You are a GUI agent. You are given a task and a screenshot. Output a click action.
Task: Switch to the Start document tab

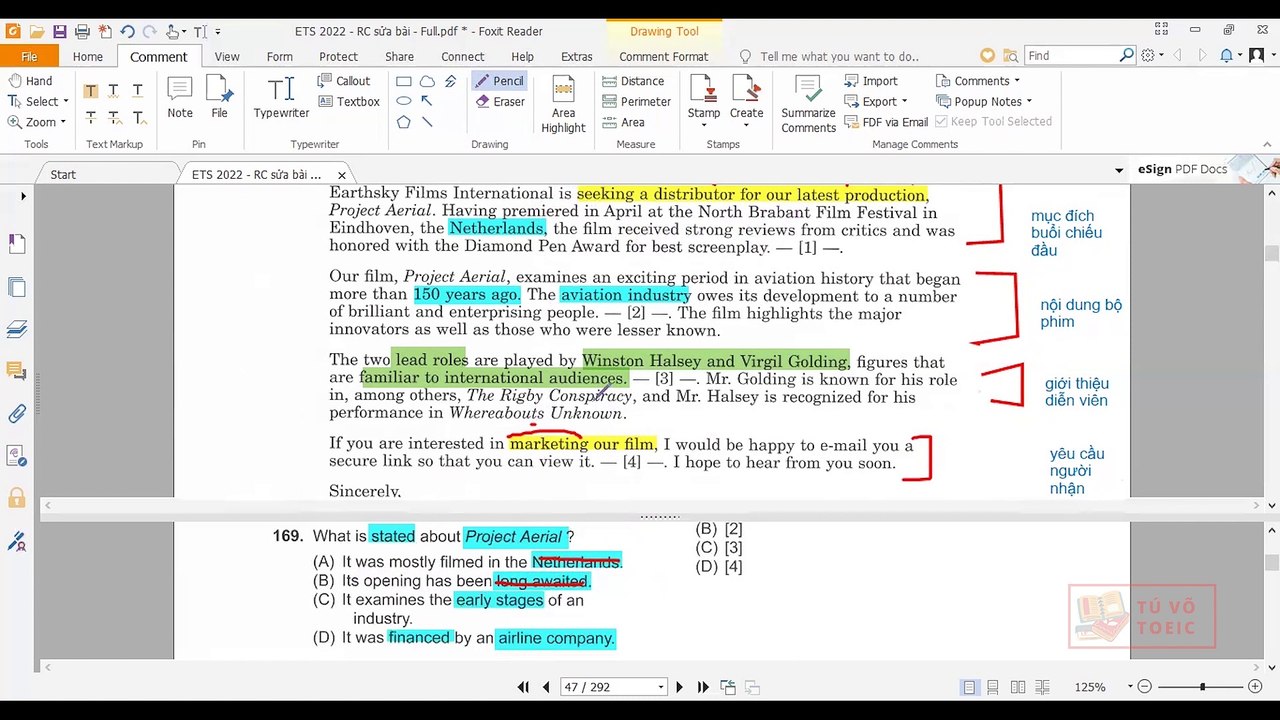coord(63,174)
